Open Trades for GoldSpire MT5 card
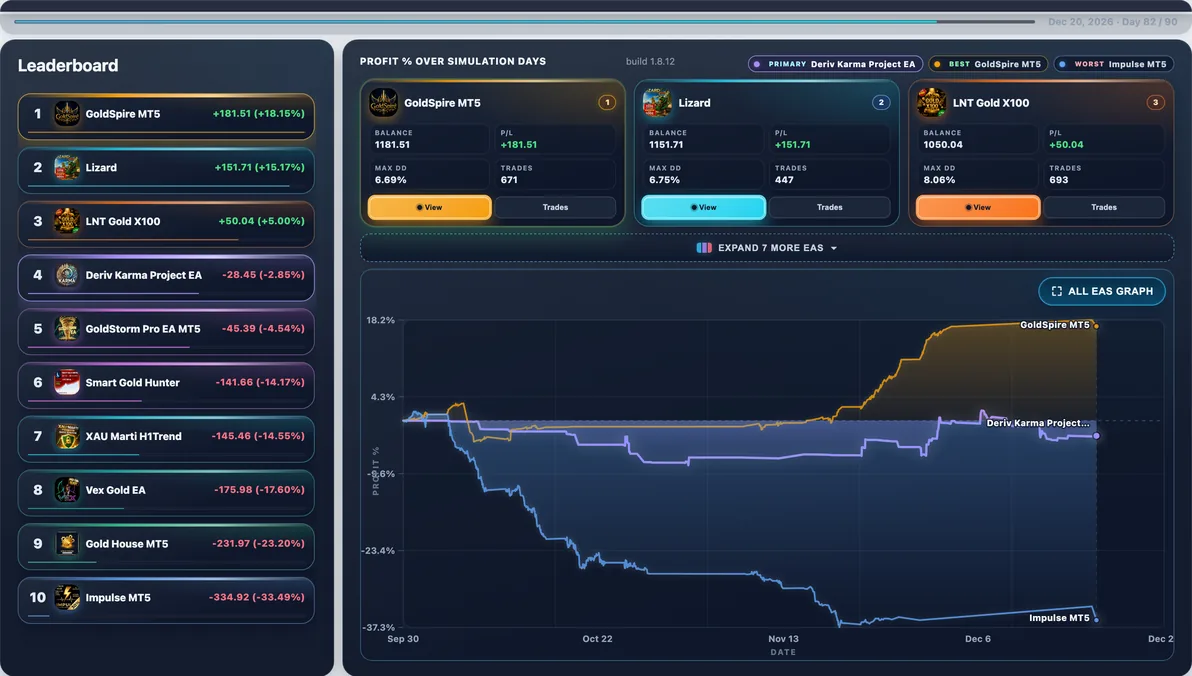The width and height of the screenshot is (1192, 676). (556, 207)
